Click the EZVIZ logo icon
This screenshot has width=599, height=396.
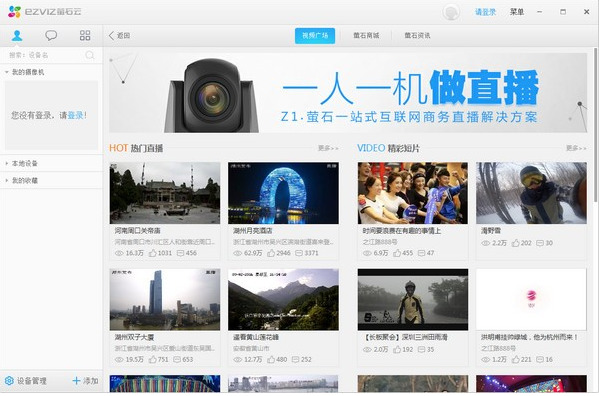(14, 12)
